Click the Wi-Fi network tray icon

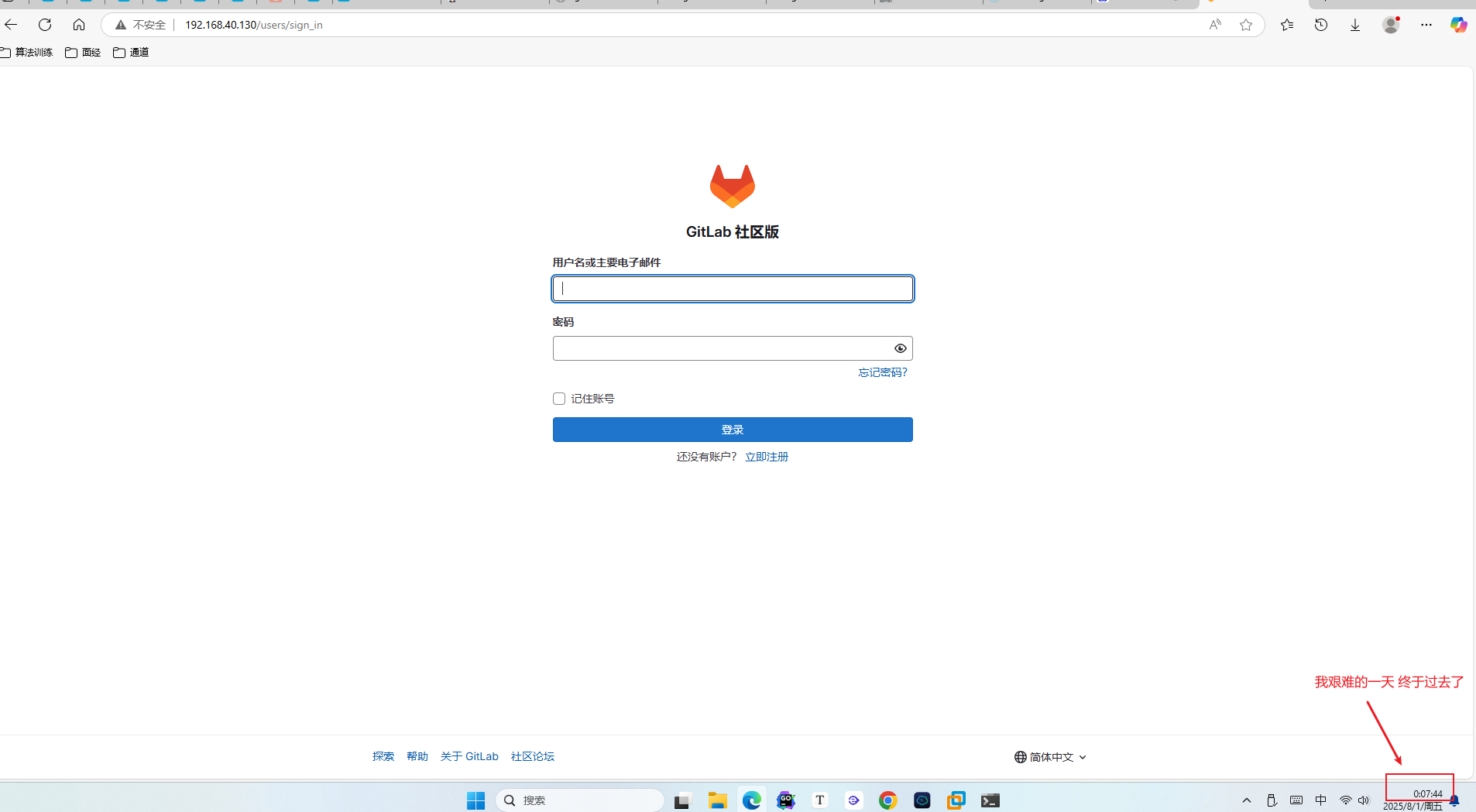coord(1346,800)
